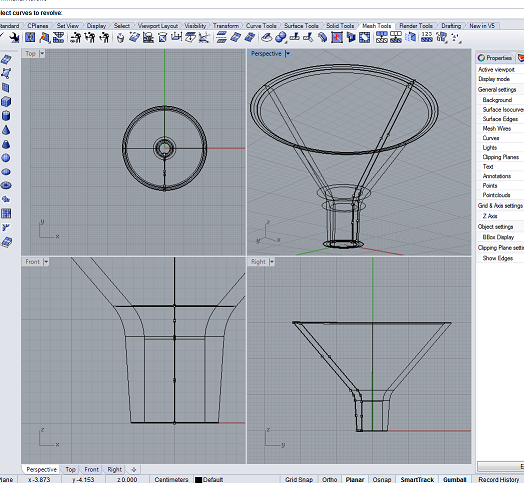524x483 pixels.
Task: Click the Top viewport title label
Action: (x=30, y=53)
